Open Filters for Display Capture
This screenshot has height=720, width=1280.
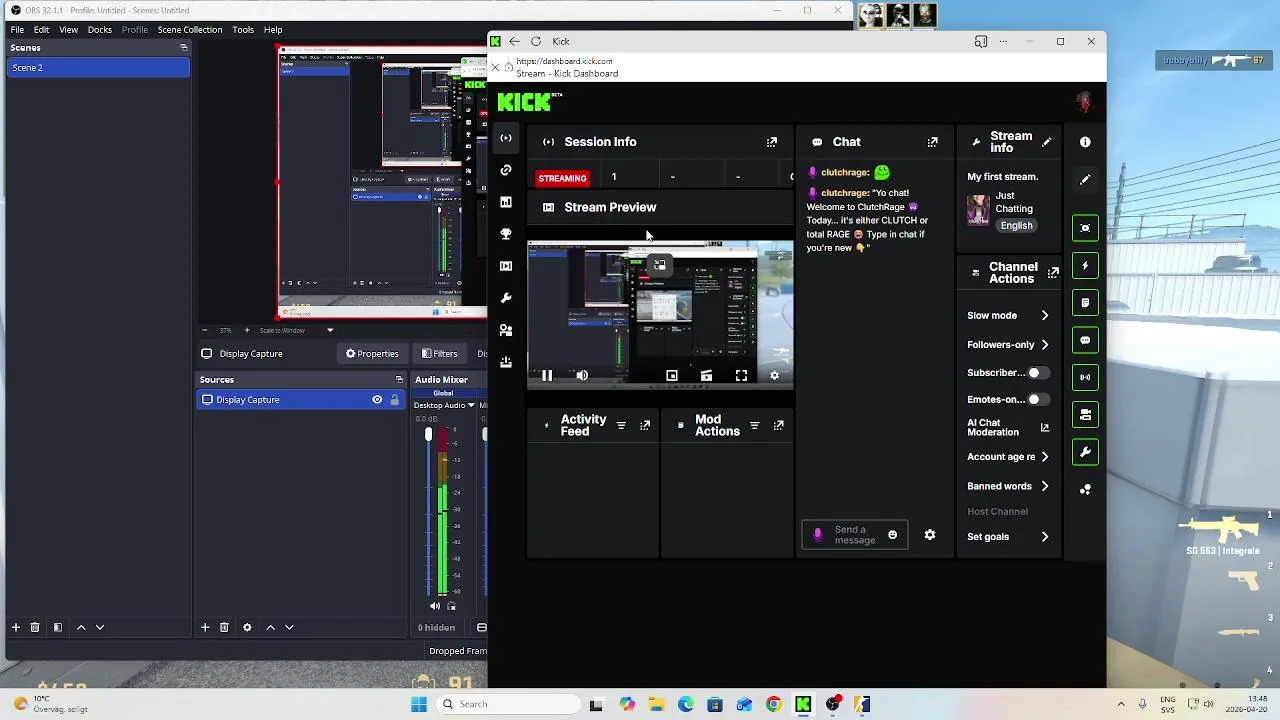pos(439,354)
